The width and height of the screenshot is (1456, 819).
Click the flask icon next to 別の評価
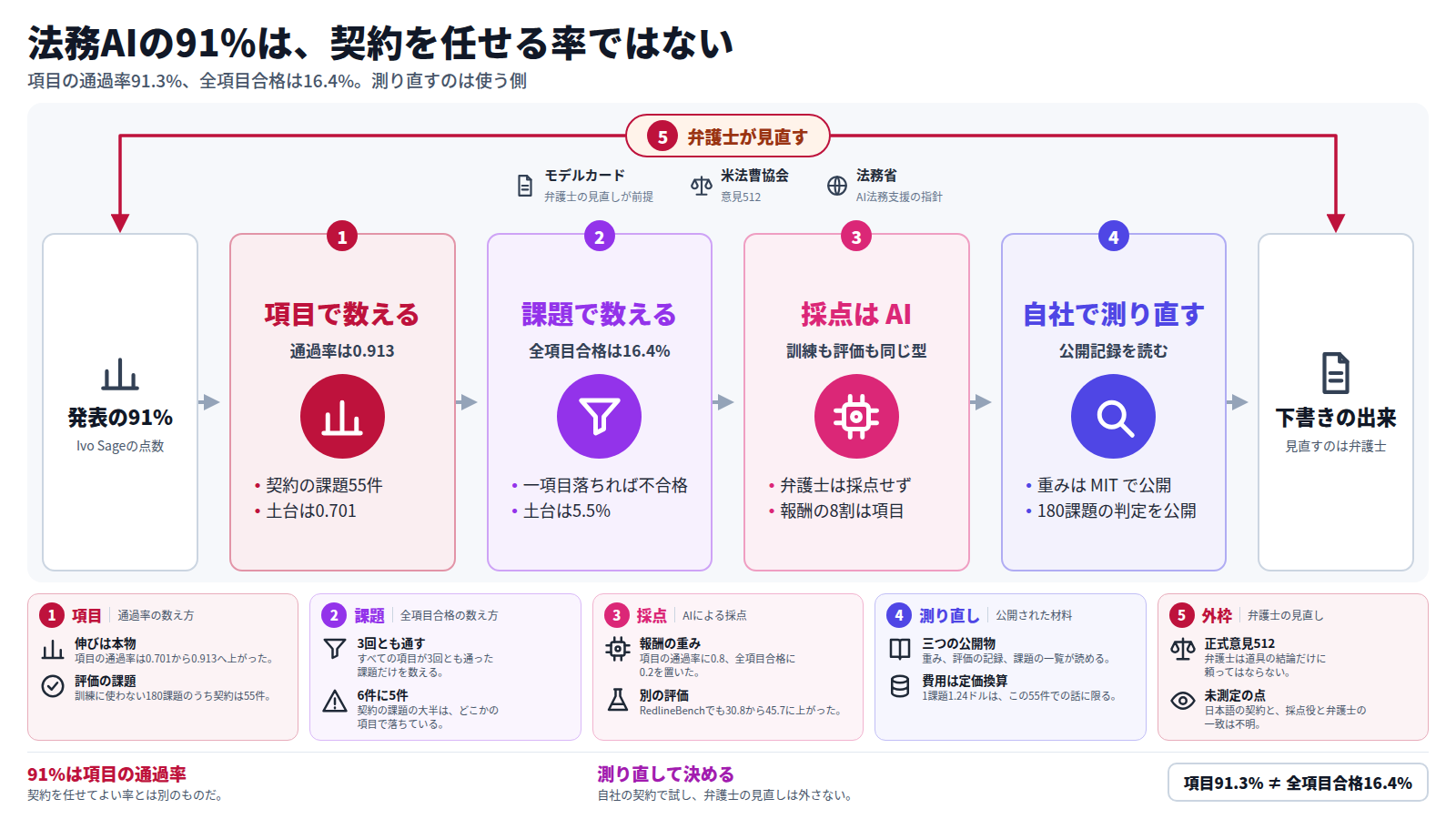pyautogui.click(x=618, y=700)
